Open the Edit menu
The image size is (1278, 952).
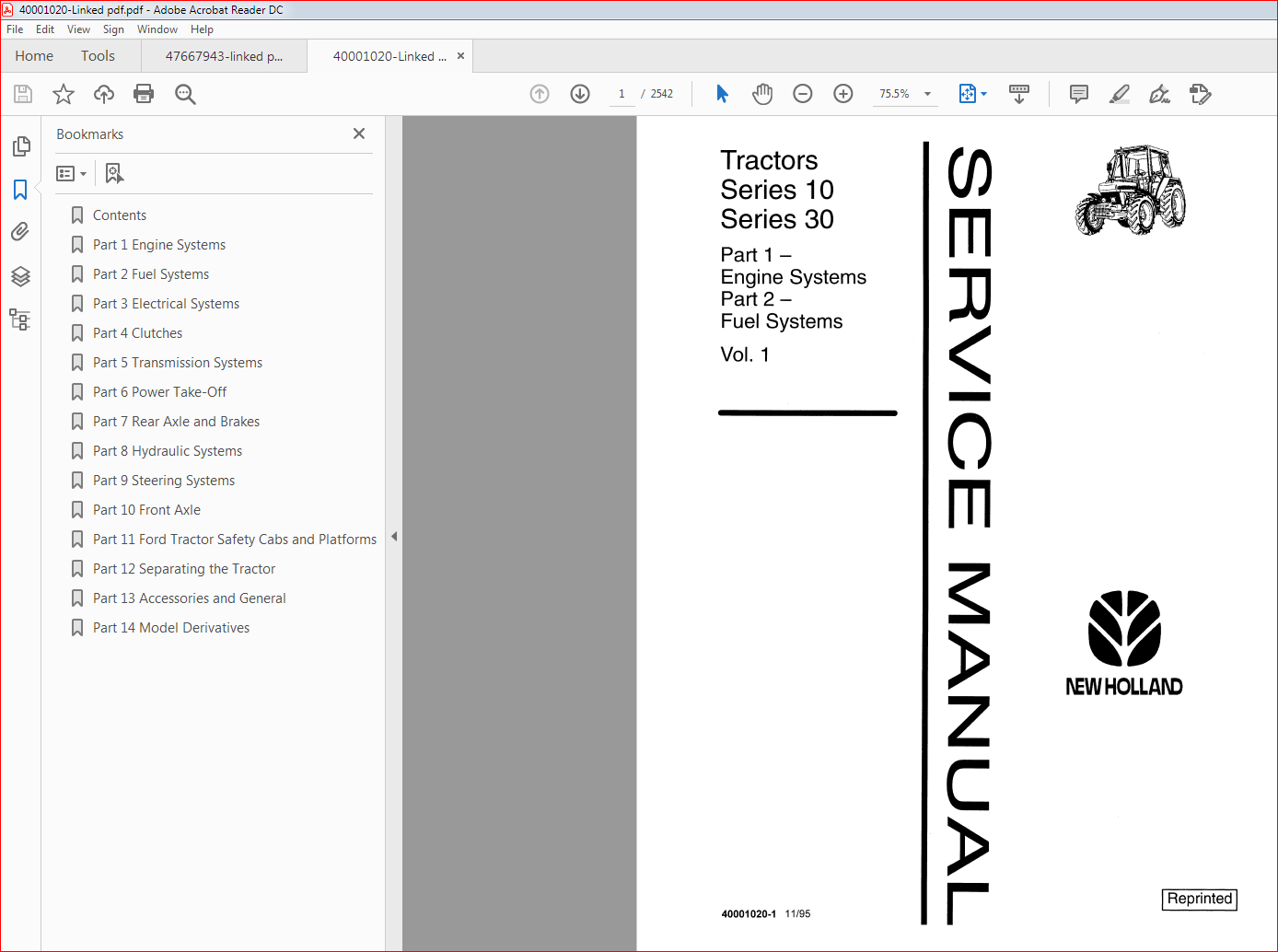(x=45, y=29)
